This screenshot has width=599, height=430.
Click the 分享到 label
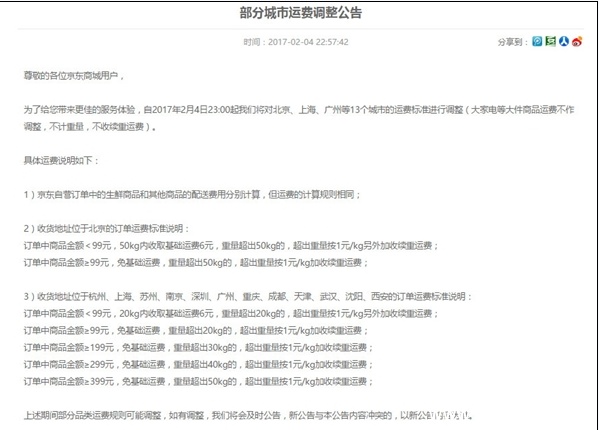(x=513, y=42)
